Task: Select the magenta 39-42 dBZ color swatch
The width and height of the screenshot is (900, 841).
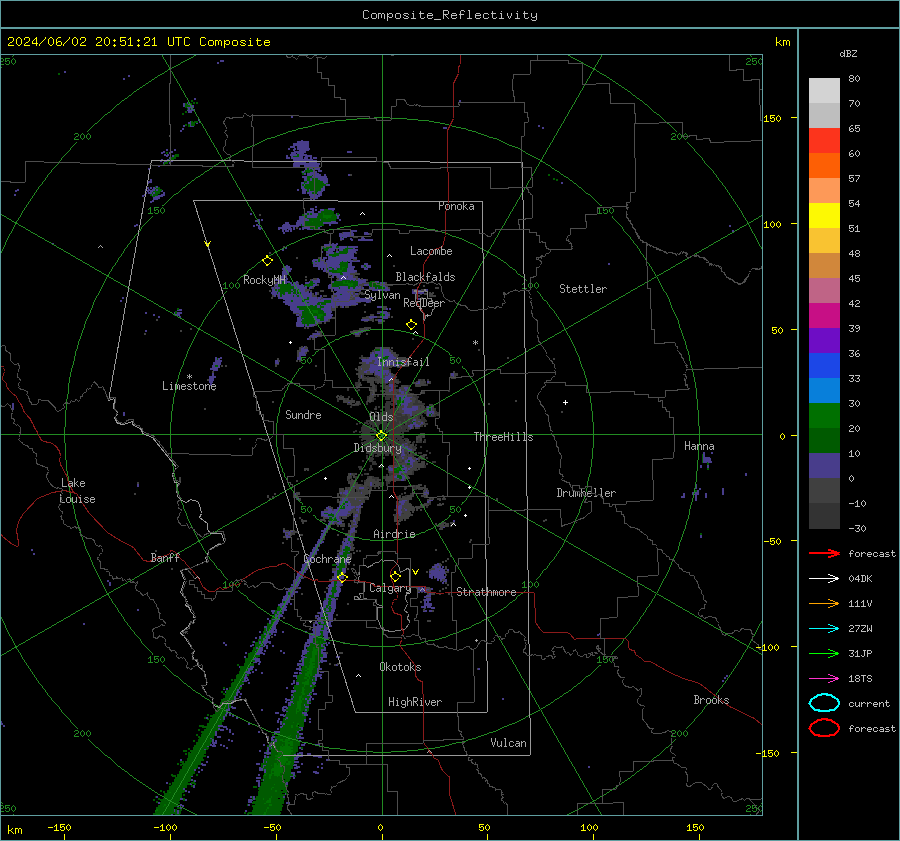Action: pos(824,316)
